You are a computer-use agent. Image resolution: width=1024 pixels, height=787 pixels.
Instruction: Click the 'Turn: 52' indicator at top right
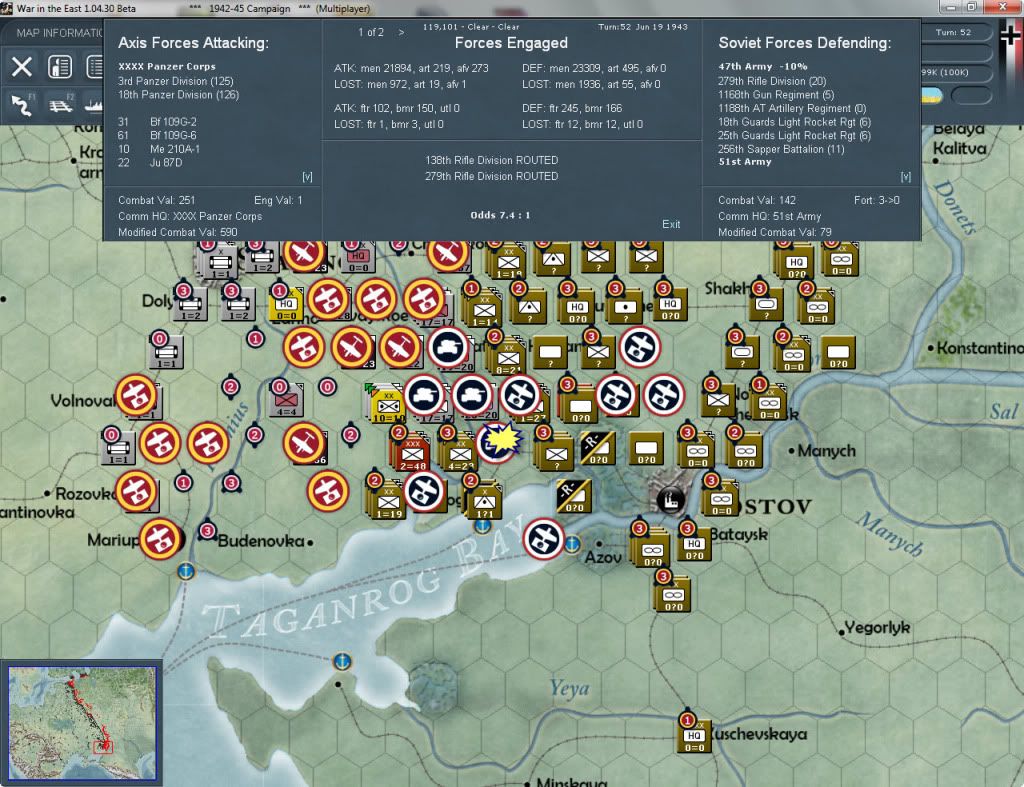click(x=953, y=32)
